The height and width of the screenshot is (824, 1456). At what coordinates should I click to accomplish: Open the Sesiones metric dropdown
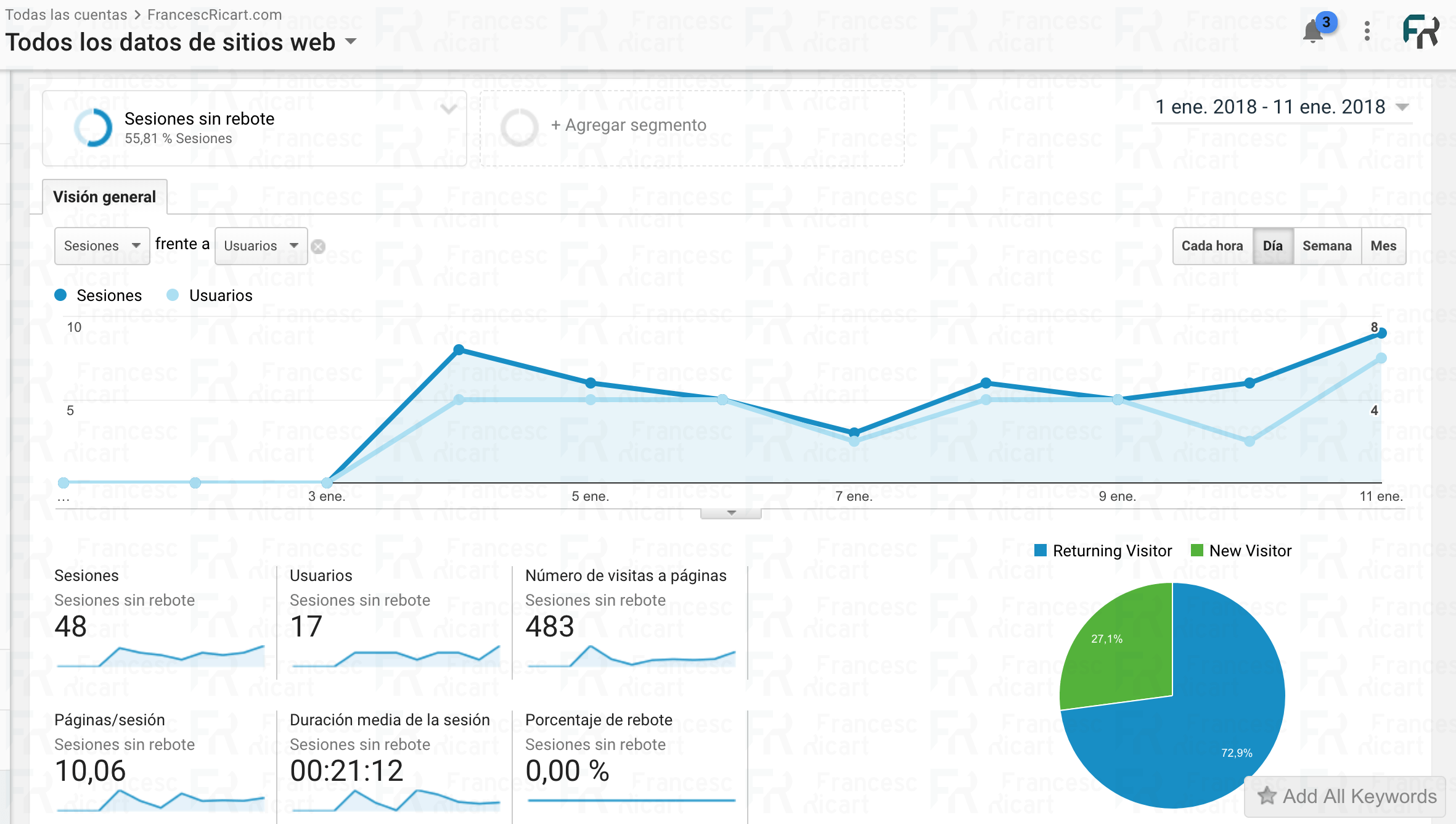point(101,245)
